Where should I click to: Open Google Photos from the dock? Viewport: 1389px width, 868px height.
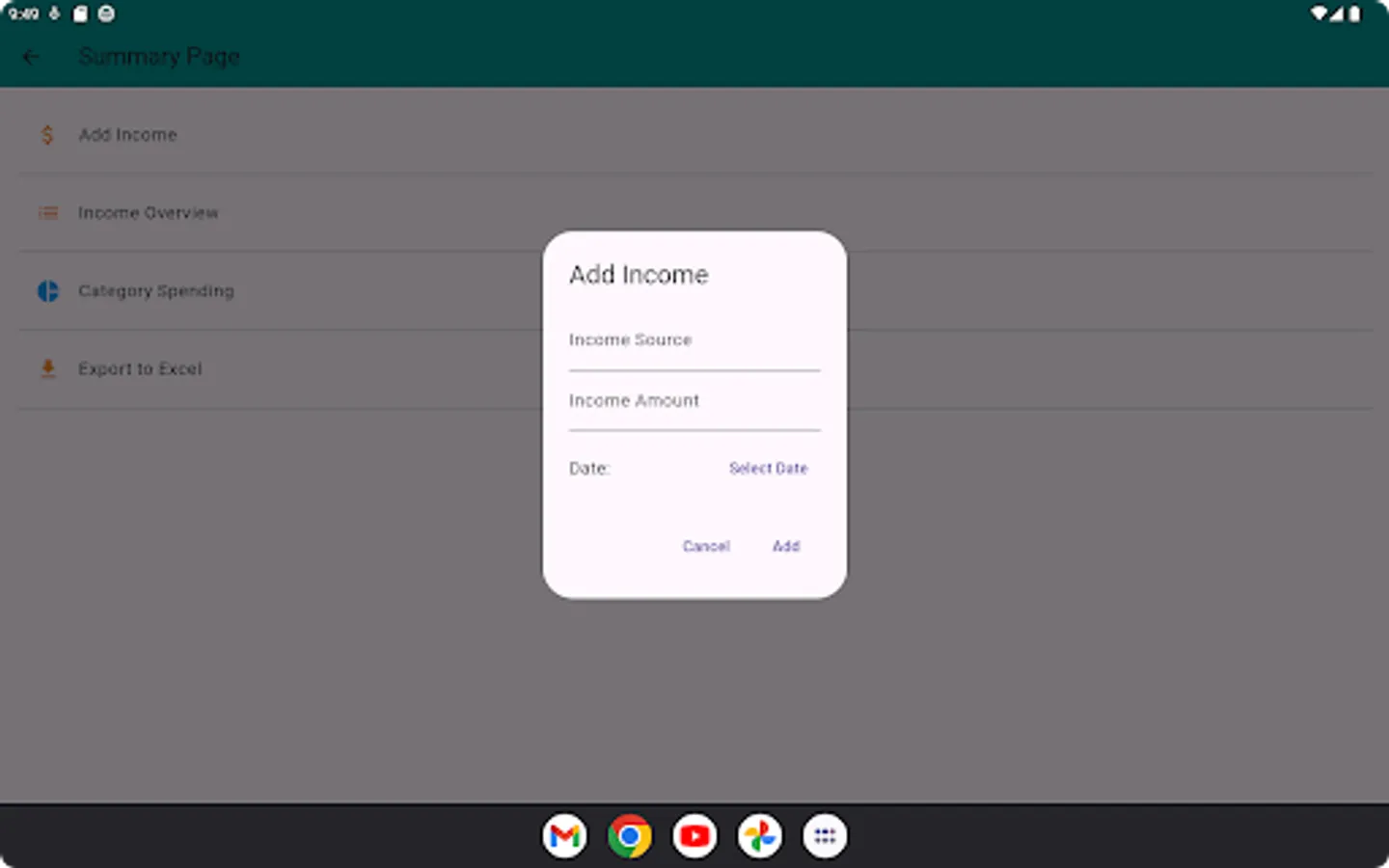759,835
